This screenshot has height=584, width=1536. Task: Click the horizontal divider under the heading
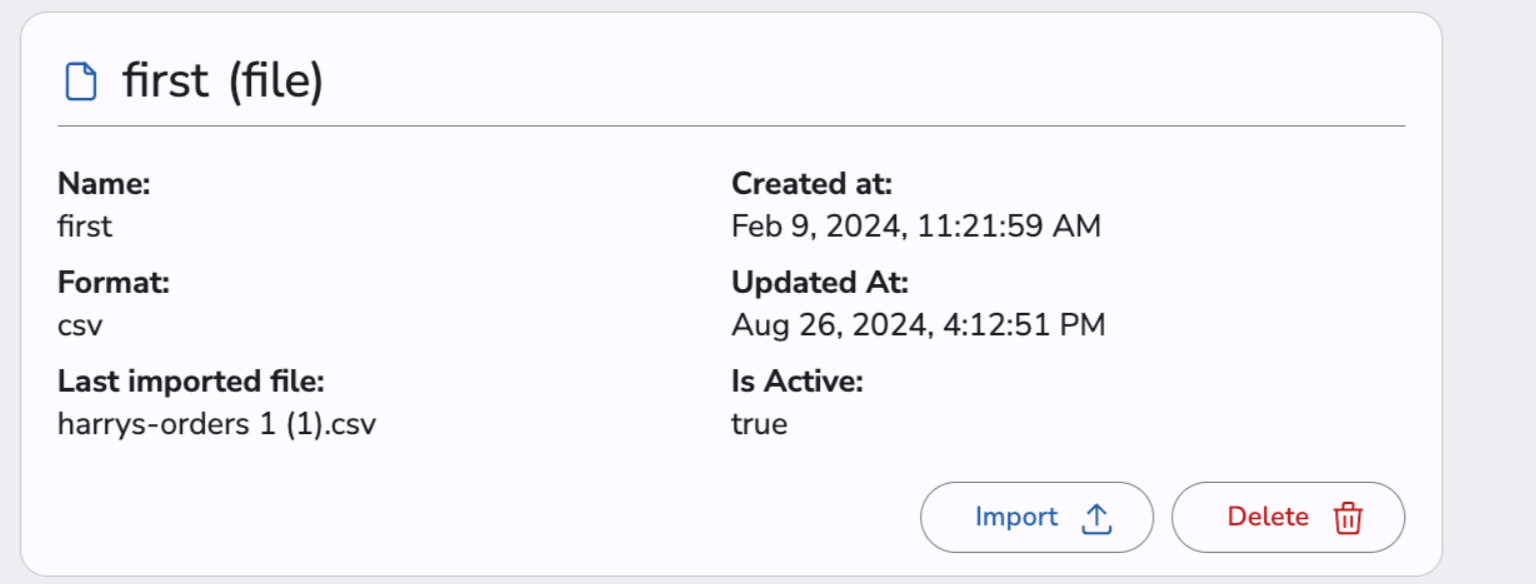(x=731, y=126)
